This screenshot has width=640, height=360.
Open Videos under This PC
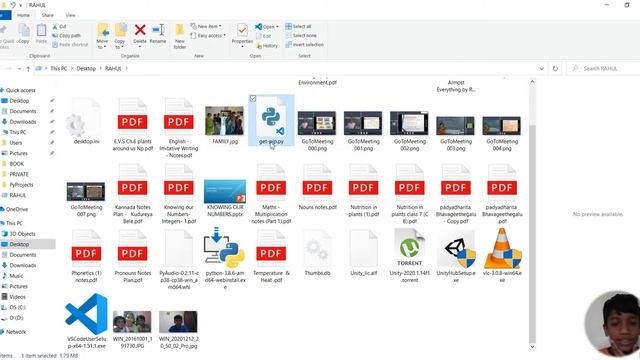point(17,297)
